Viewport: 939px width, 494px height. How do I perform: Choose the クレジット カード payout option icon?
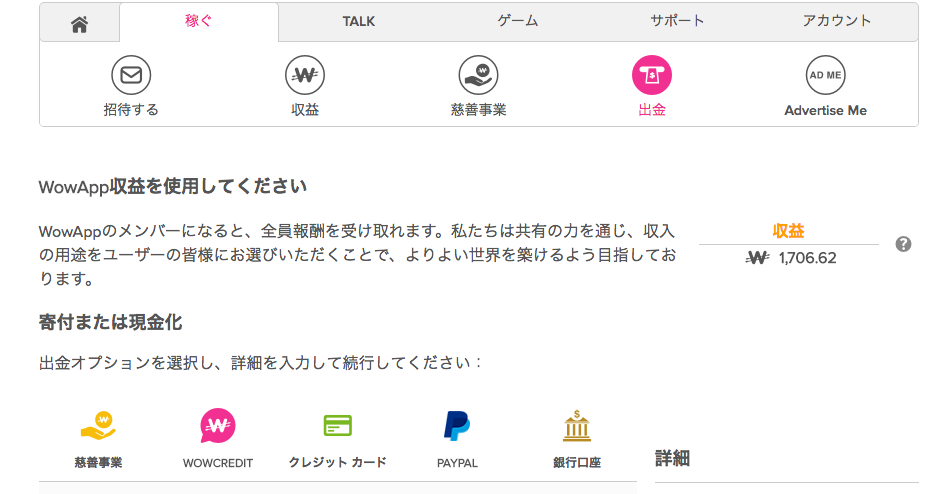(338, 426)
